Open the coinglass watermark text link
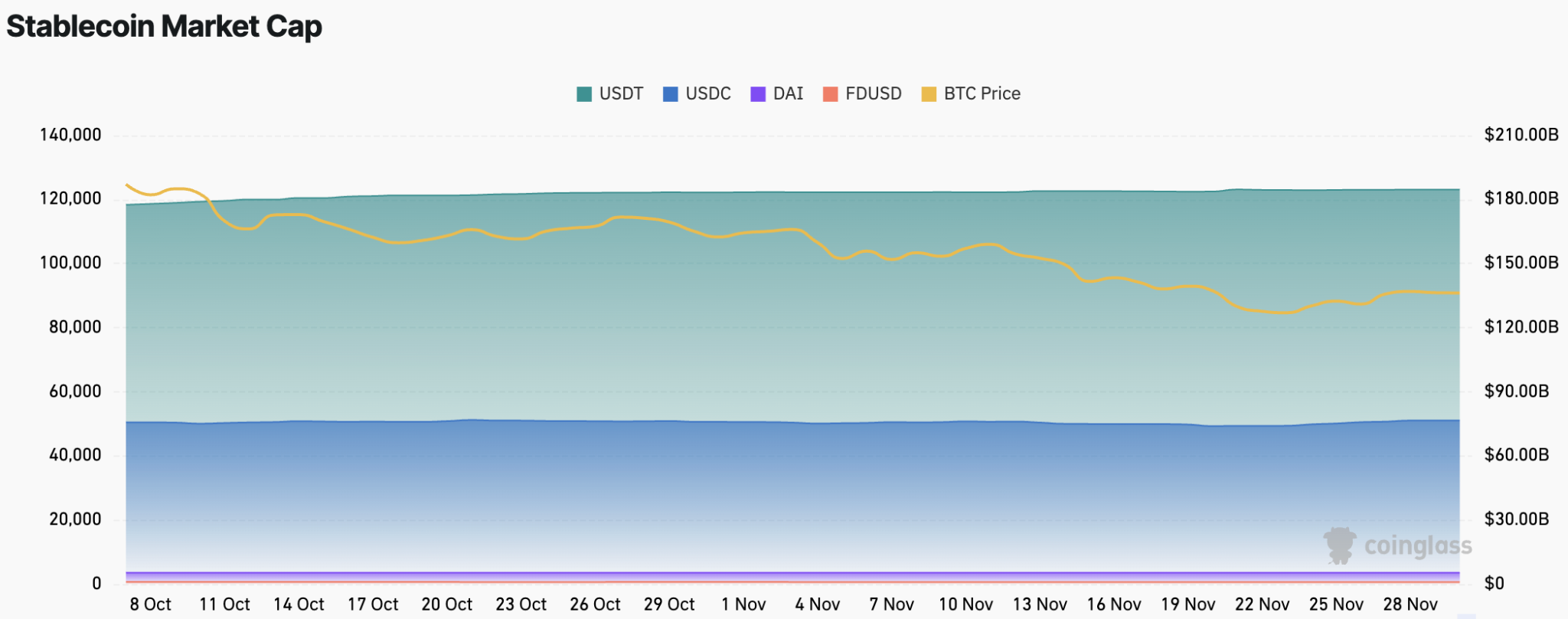 pyautogui.click(x=1418, y=545)
